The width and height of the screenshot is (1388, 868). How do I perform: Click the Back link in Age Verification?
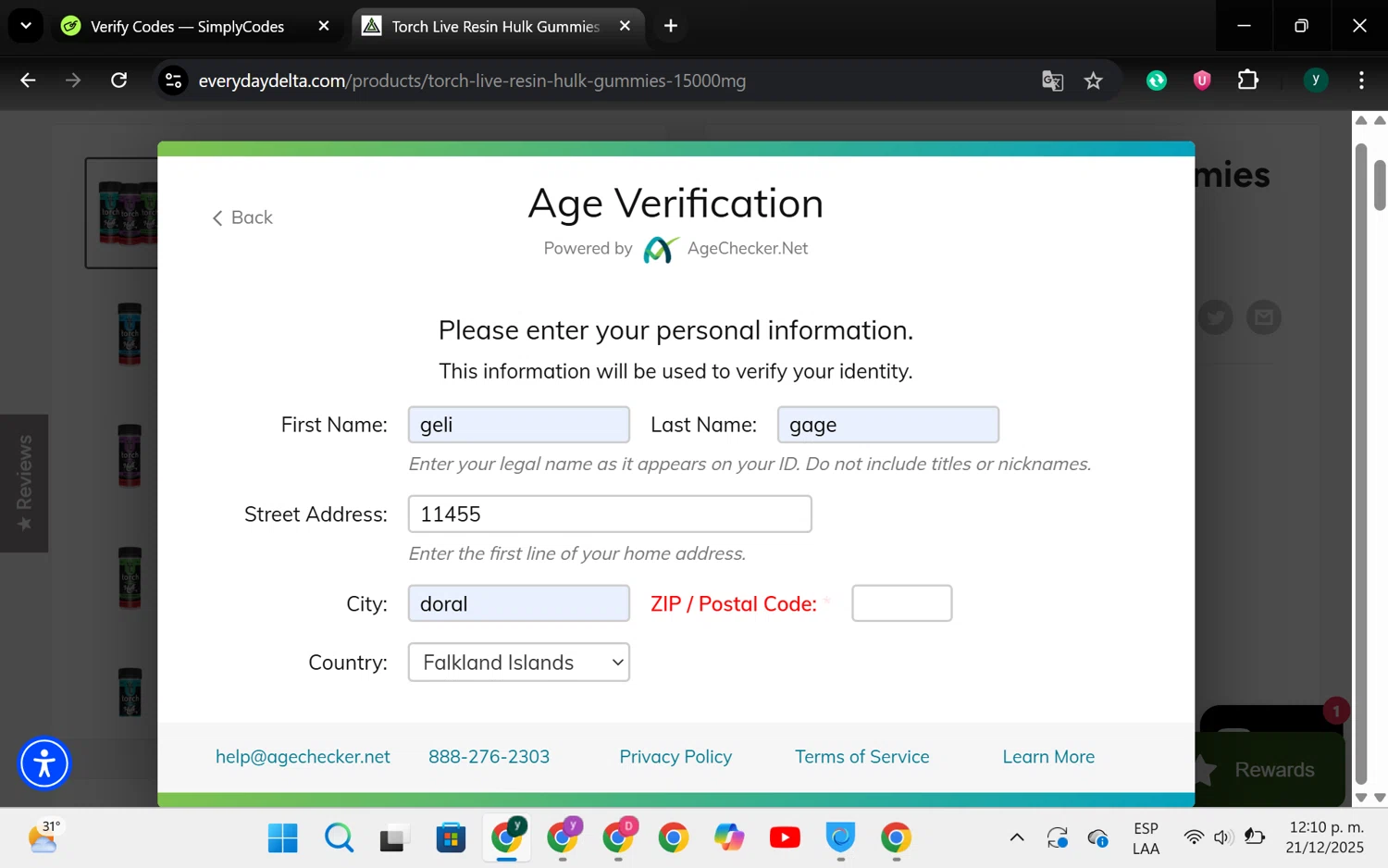click(242, 217)
